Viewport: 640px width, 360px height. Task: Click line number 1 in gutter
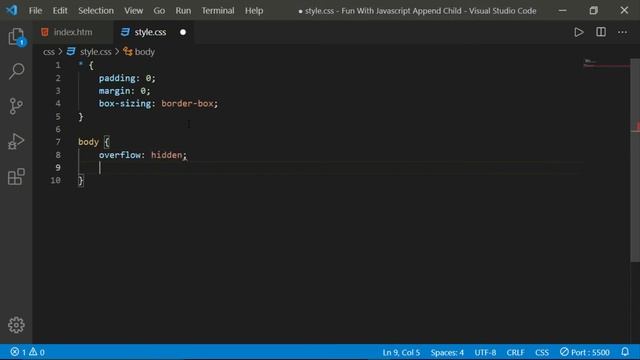[x=58, y=65]
